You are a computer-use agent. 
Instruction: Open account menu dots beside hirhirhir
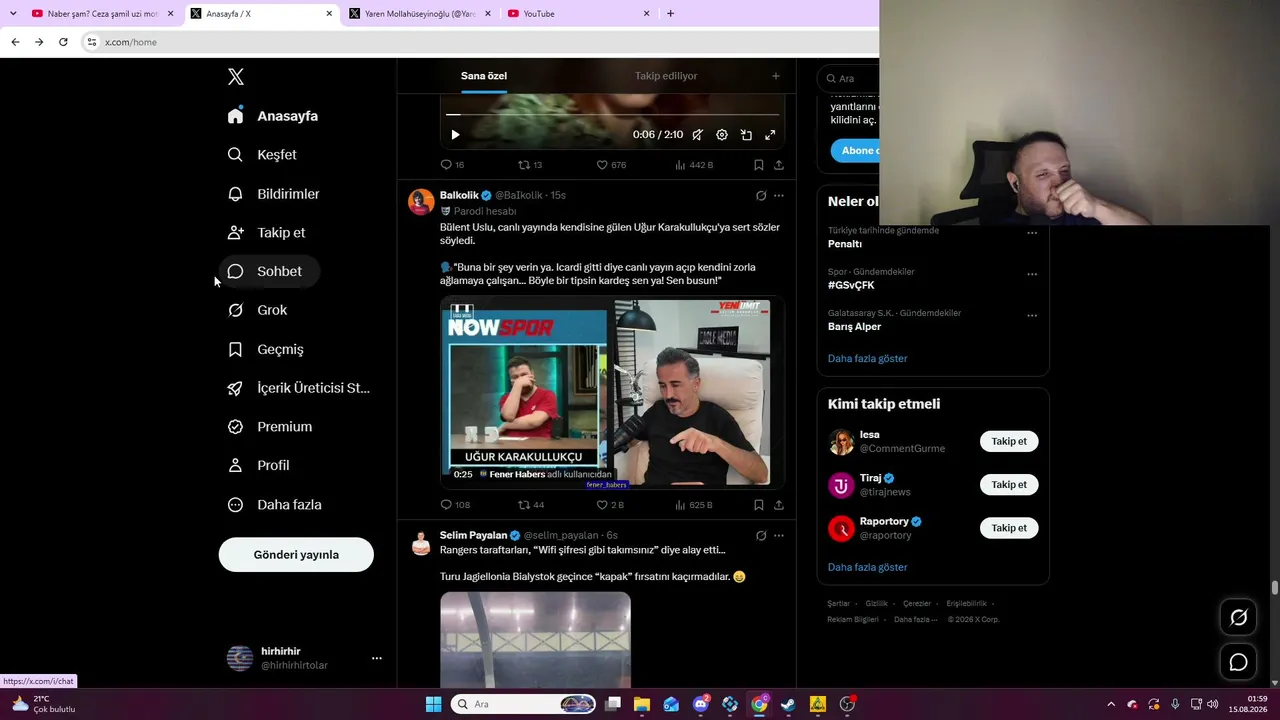(x=377, y=658)
